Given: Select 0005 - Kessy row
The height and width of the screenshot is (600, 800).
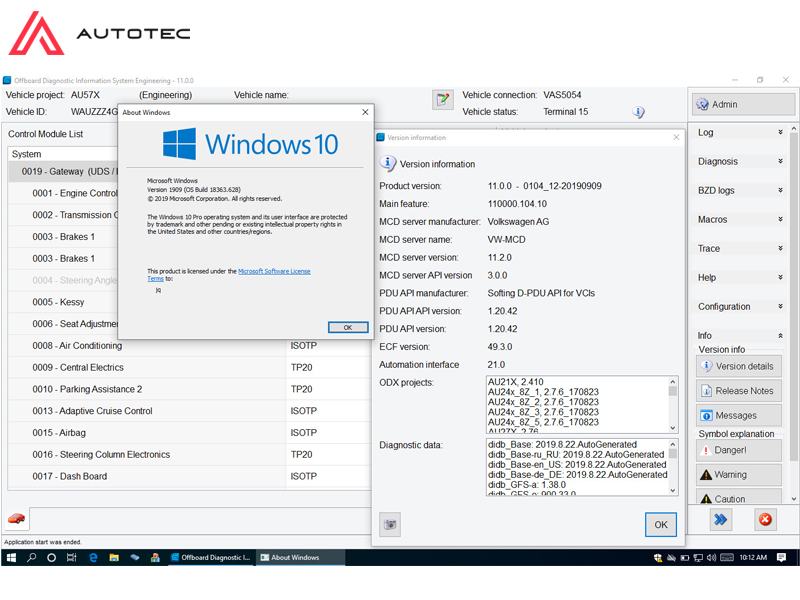Looking at the screenshot, I should coord(63,302).
